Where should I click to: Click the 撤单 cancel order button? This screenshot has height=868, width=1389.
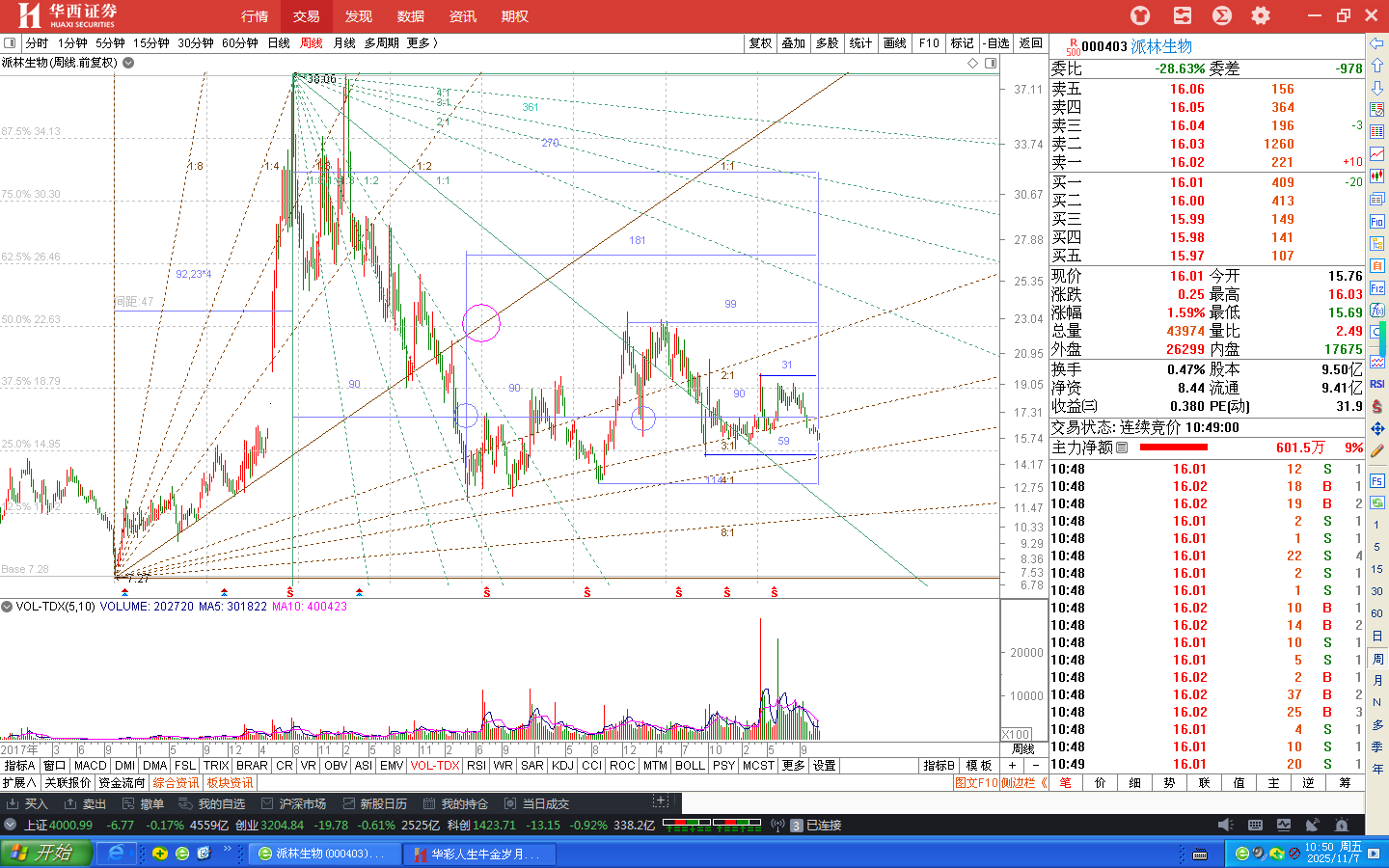pos(143,803)
